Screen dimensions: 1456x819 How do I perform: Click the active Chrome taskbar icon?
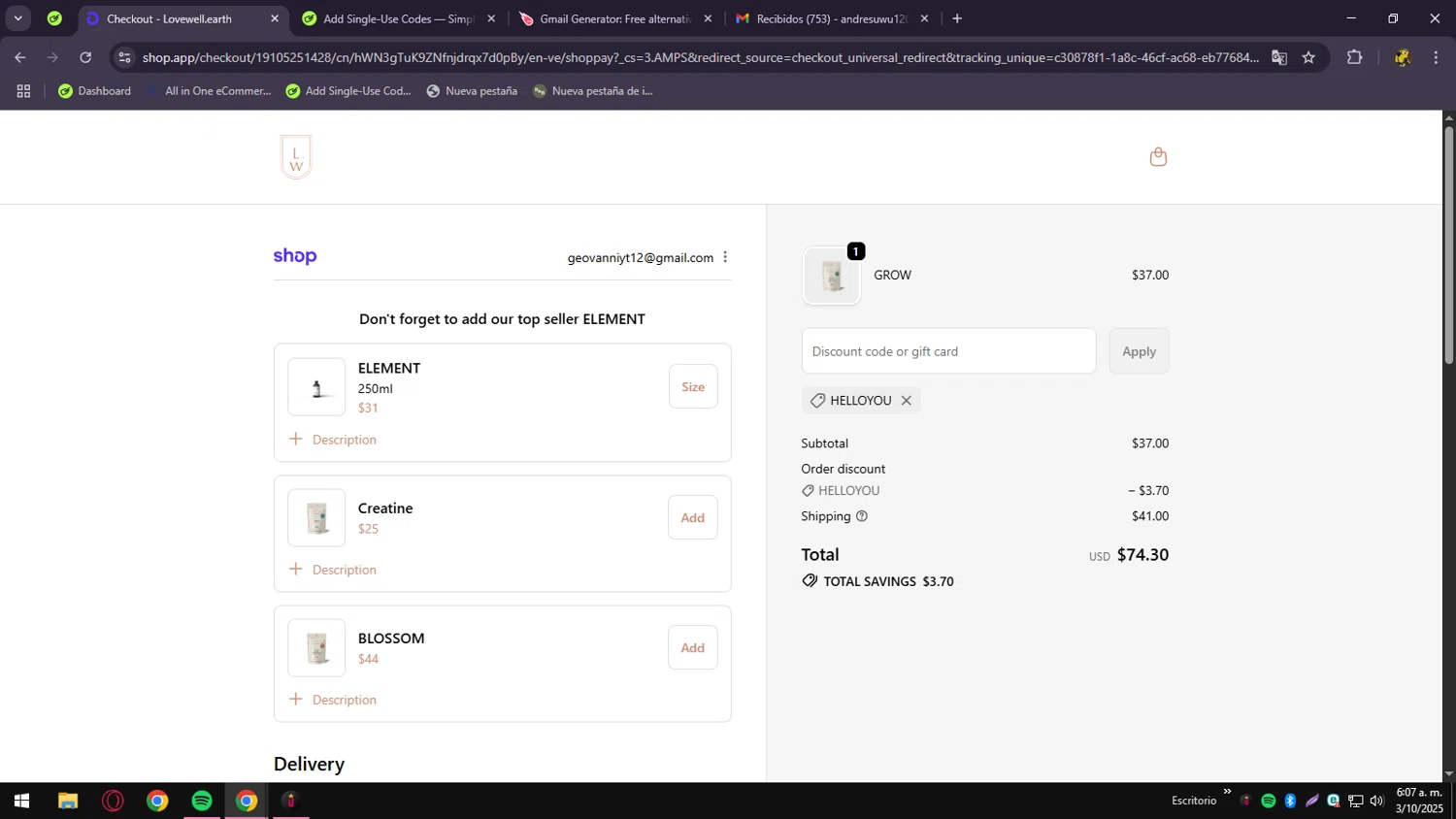pos(247,801)
